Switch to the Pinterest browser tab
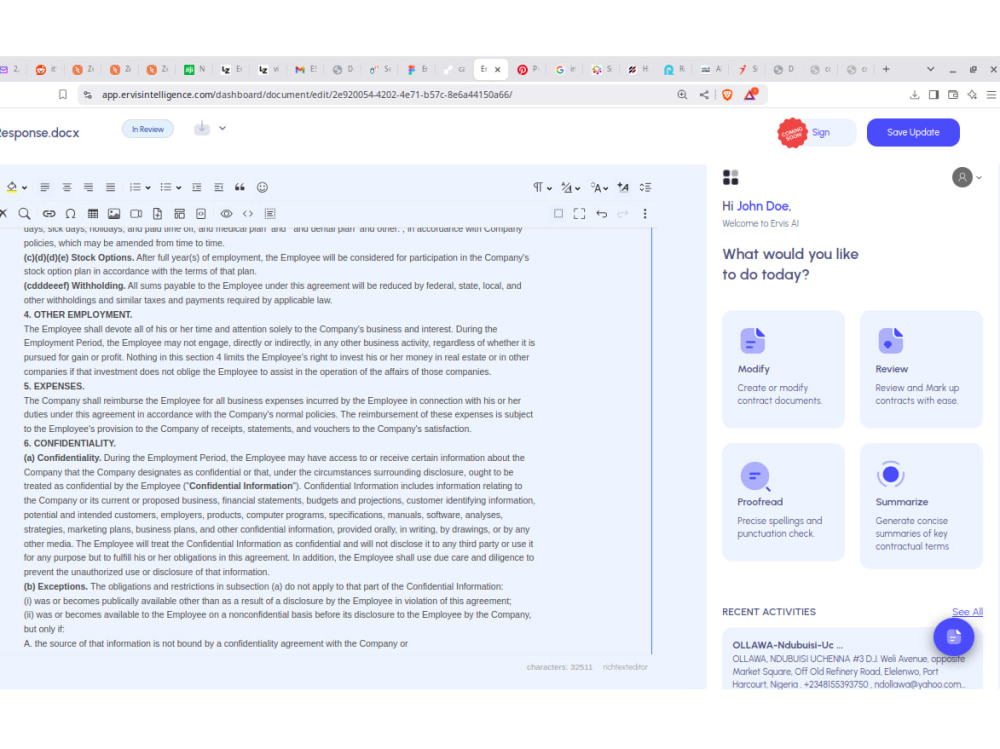1000x749 pixels. click(x=527, y=69)
